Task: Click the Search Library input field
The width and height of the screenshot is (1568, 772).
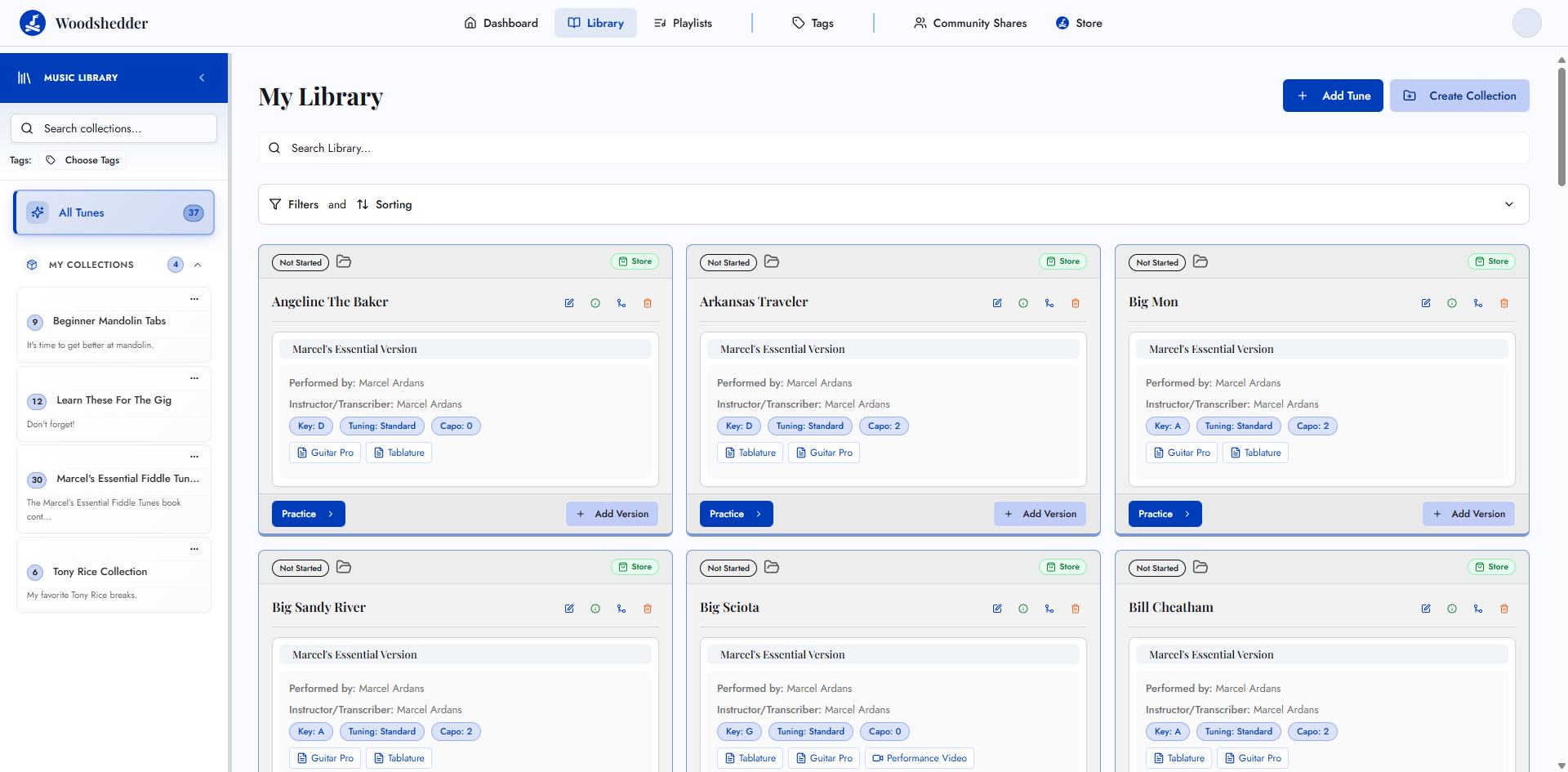Action: (x=893, y=148)
